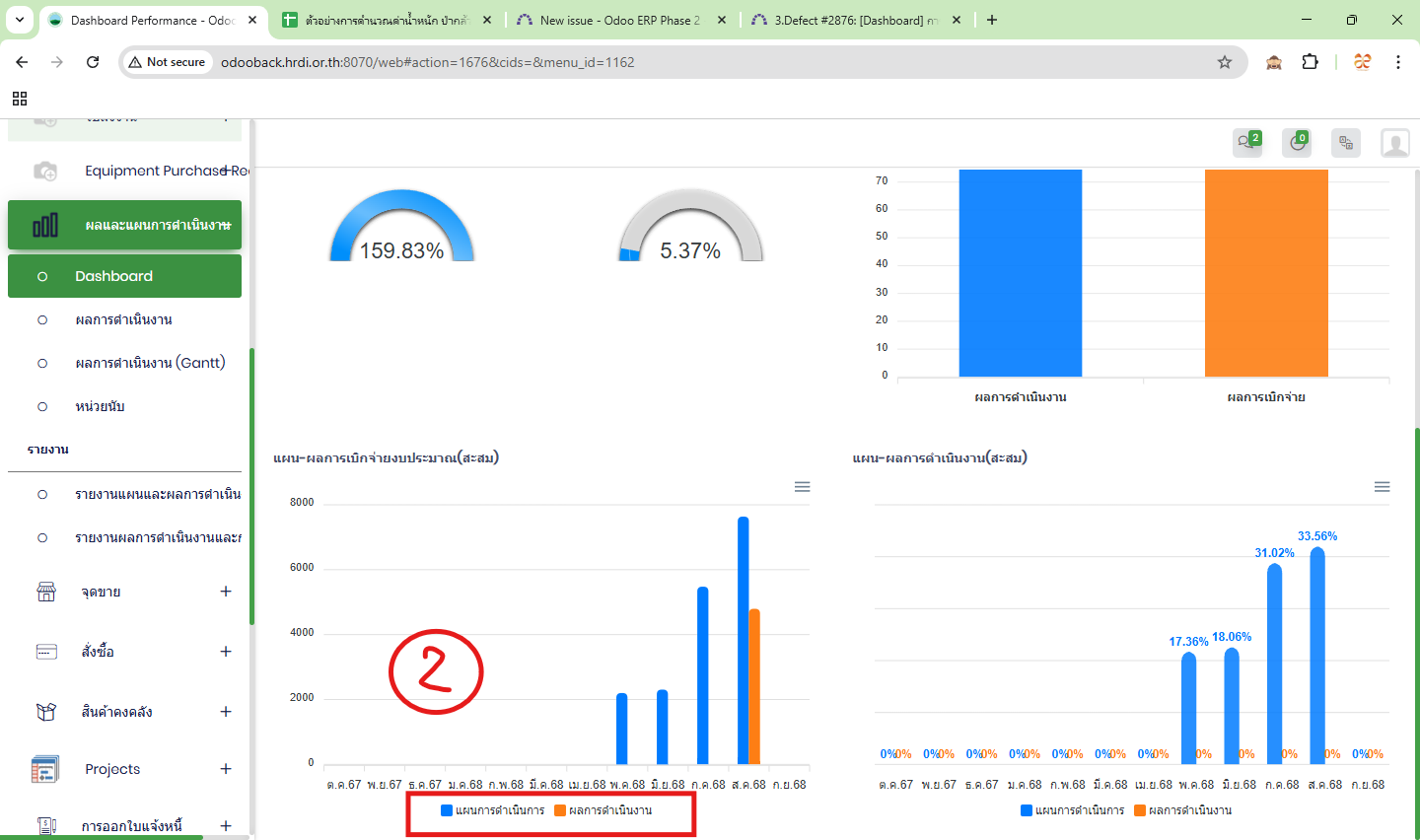Open budget chart hamburger menu

click(803, 487)
